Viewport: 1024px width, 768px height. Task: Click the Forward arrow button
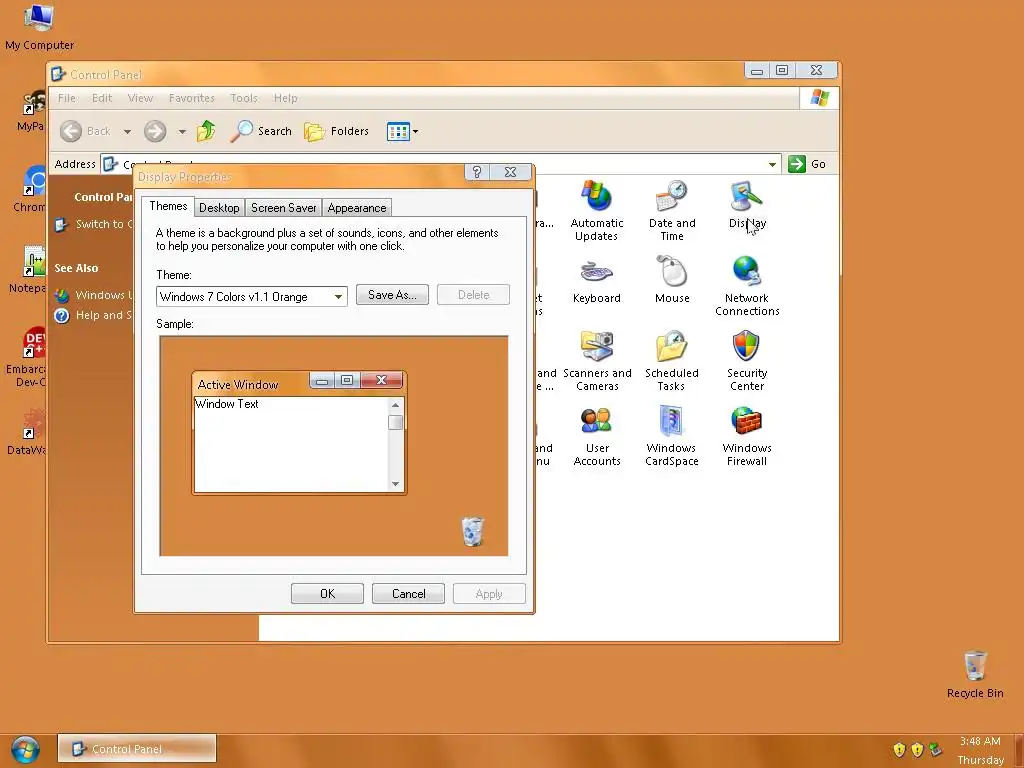pos(155,131)
